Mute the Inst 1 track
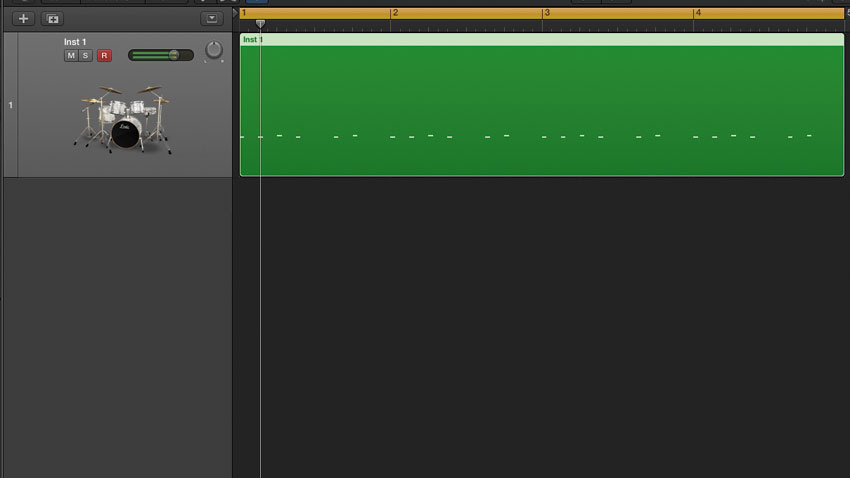The image size is (850, 478). [x=71, y=55]
